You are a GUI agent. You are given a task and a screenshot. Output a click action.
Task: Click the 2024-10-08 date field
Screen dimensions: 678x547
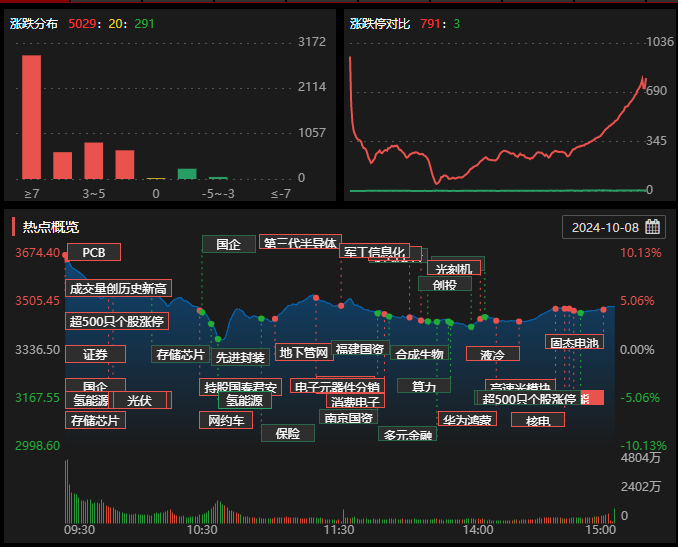[614, 227]
